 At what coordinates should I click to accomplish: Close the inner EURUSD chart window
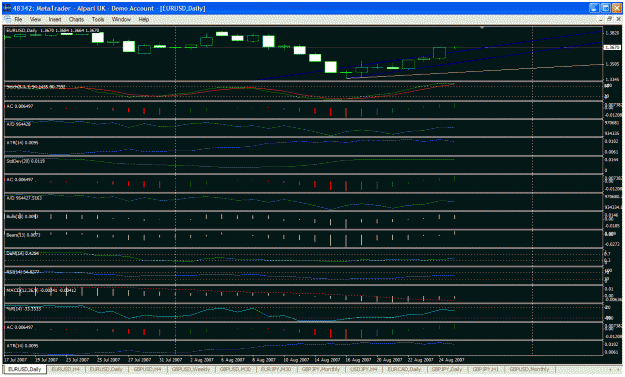tap(618, 19)
